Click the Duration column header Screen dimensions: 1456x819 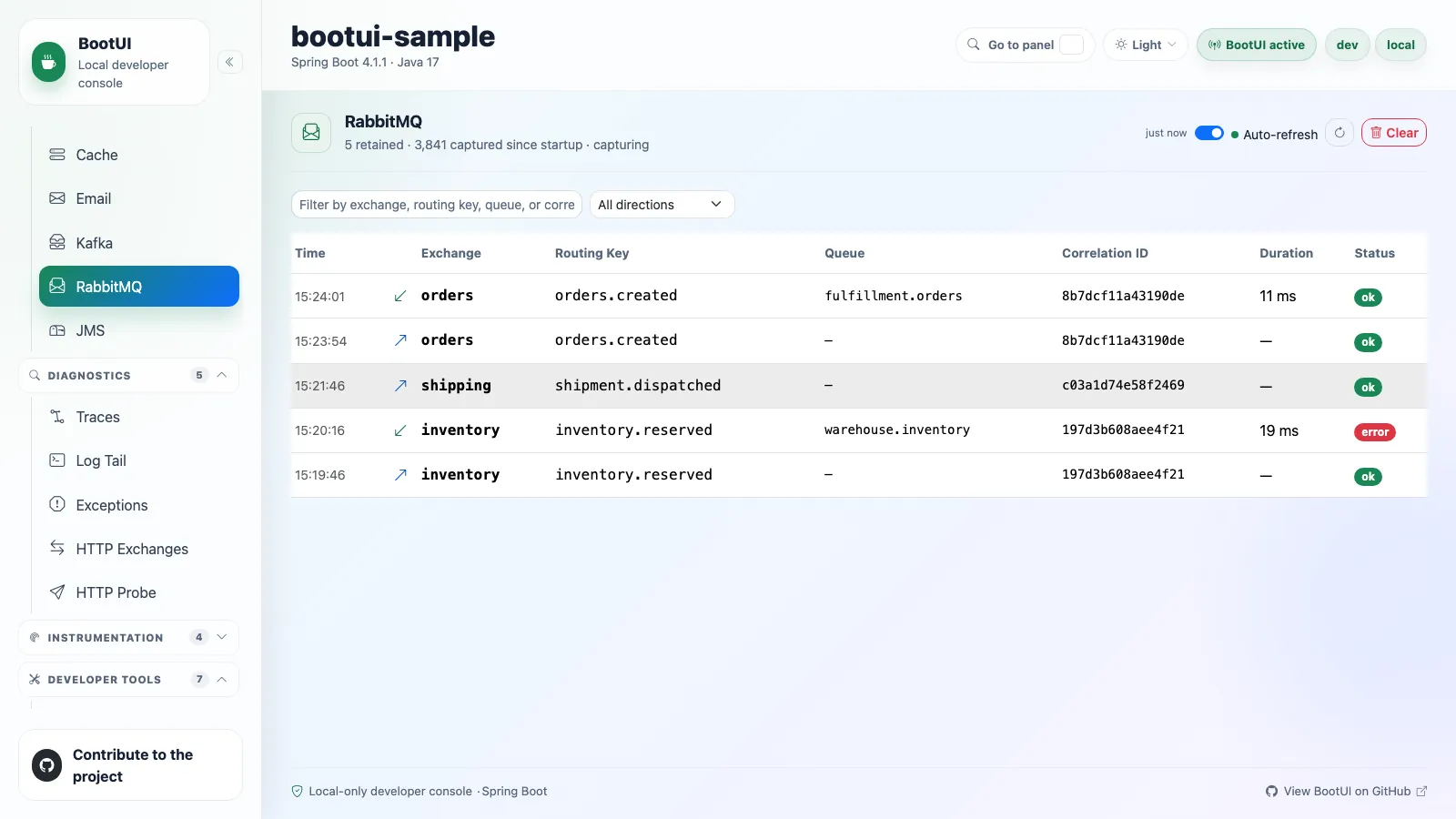tap(1286, 253)
